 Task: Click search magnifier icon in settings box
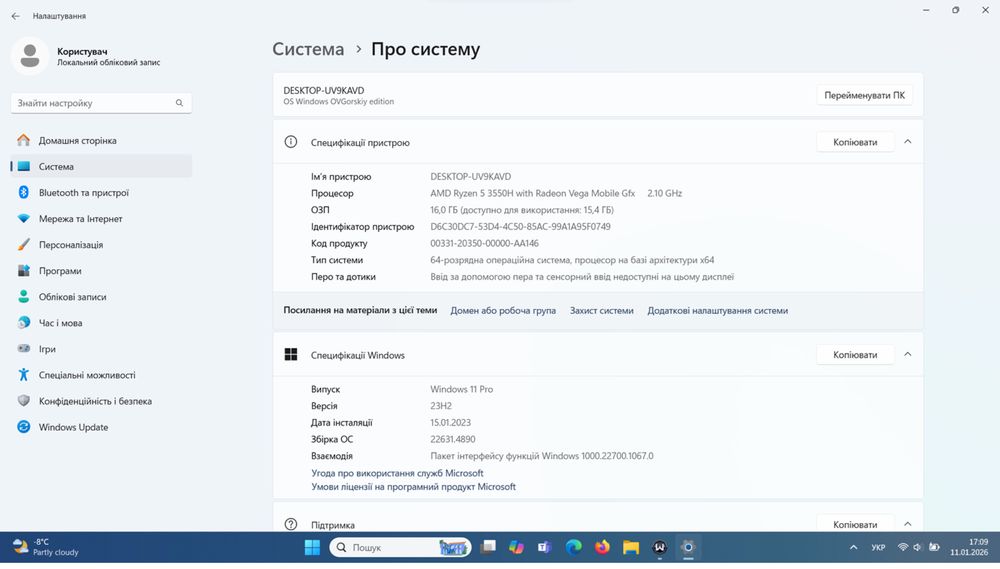[x=179, y=103]
